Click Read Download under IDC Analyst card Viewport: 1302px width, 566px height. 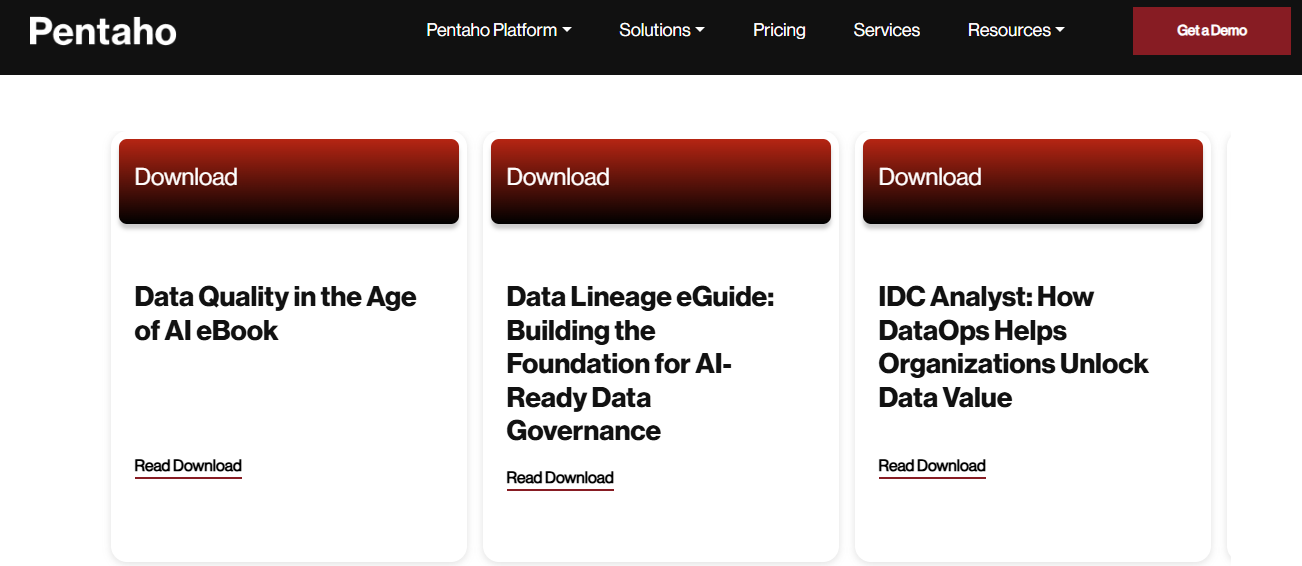pos(932,466)
